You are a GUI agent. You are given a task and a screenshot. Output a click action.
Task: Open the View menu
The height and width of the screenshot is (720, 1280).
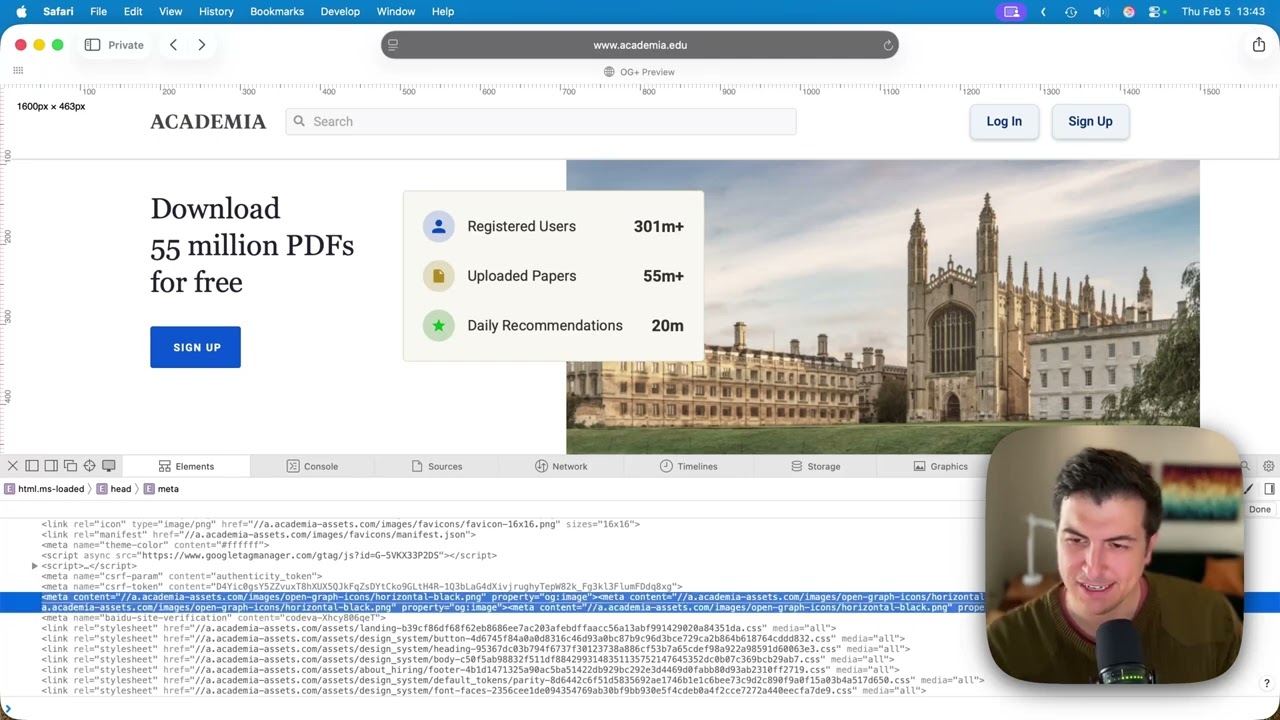click(170, 12)
